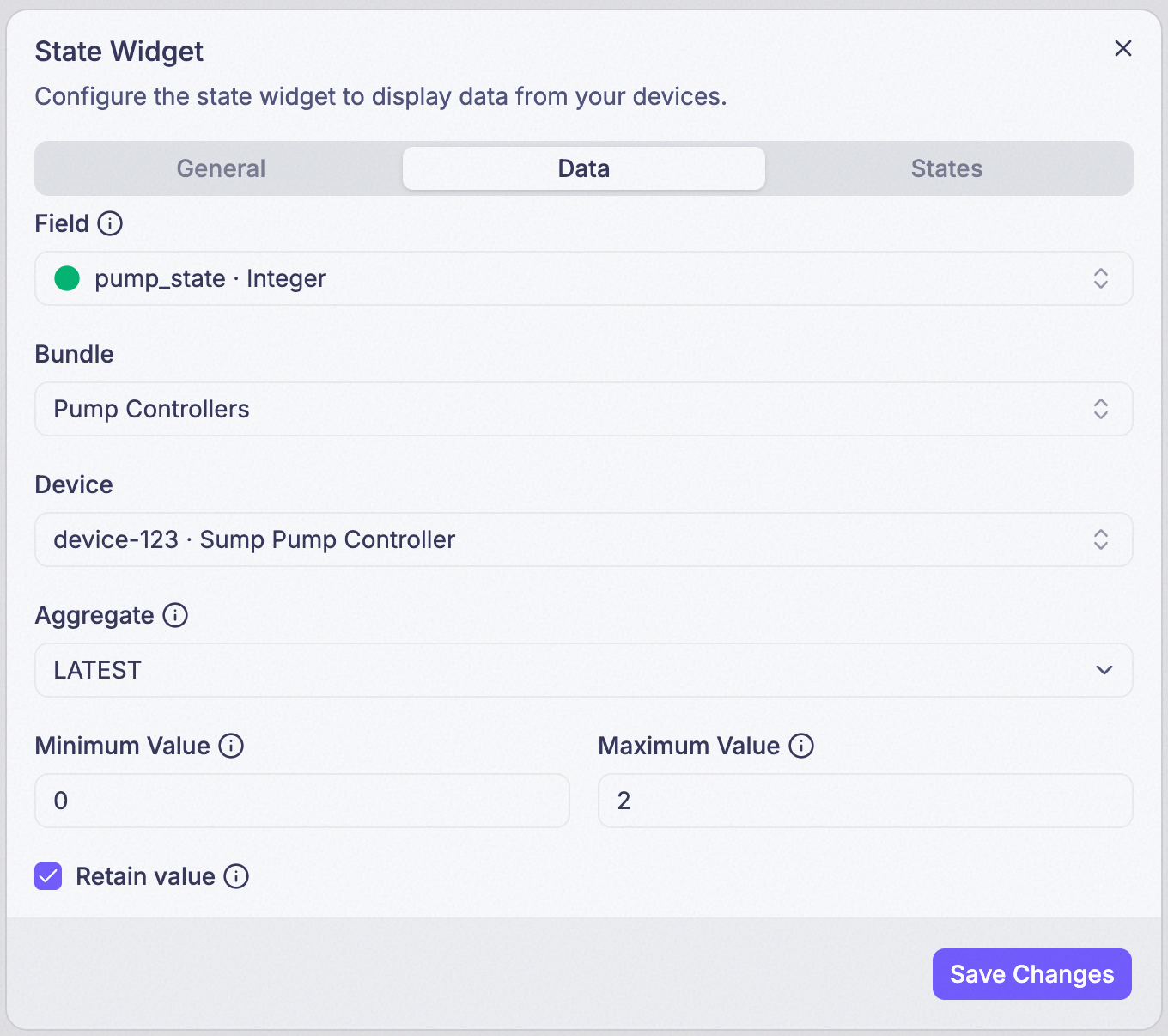Click the Minimum Value input field
Image resolution: width=1168 pixels, height=1036 pixels.
click(302, 801)
